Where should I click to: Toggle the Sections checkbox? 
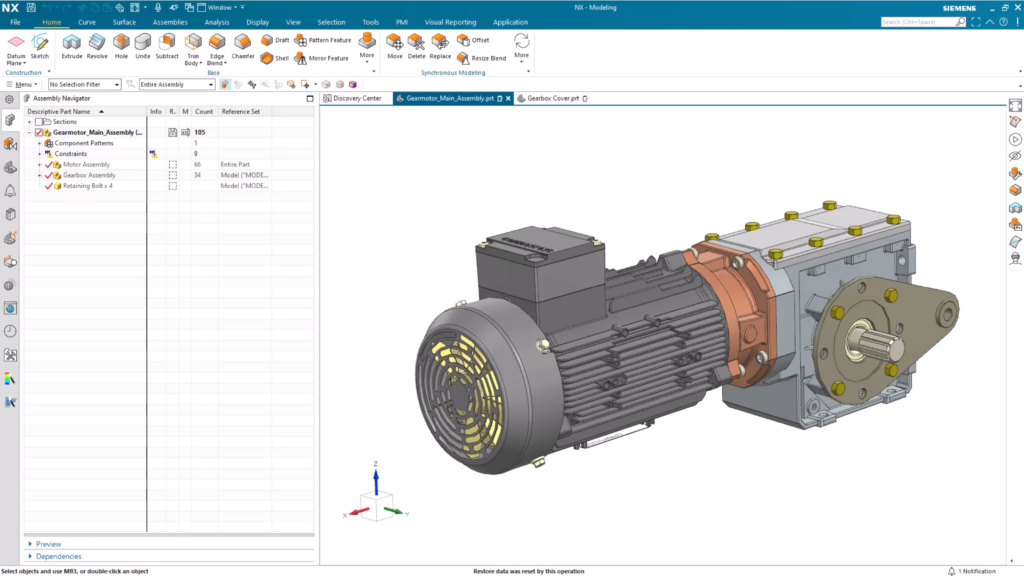coord(39,121)
